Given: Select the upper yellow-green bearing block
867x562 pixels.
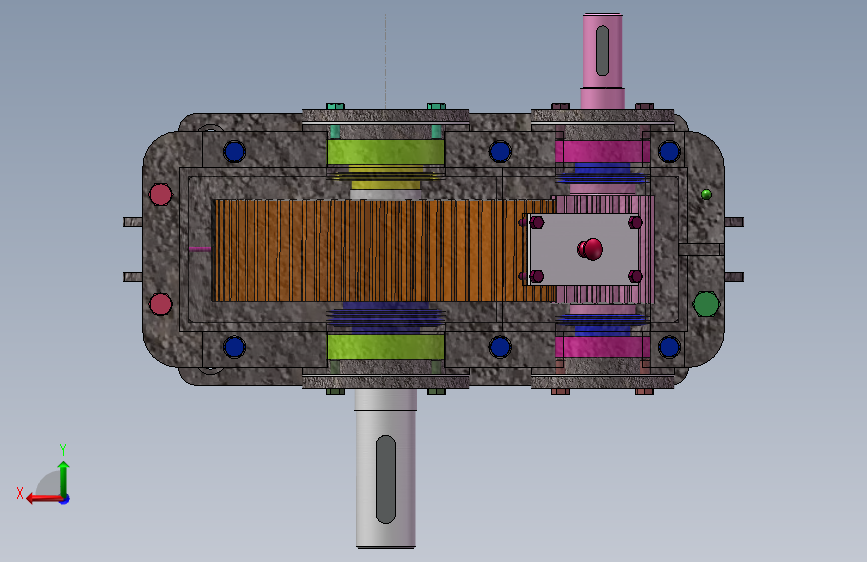Looking at the screenshot, I should coord(386,152).
